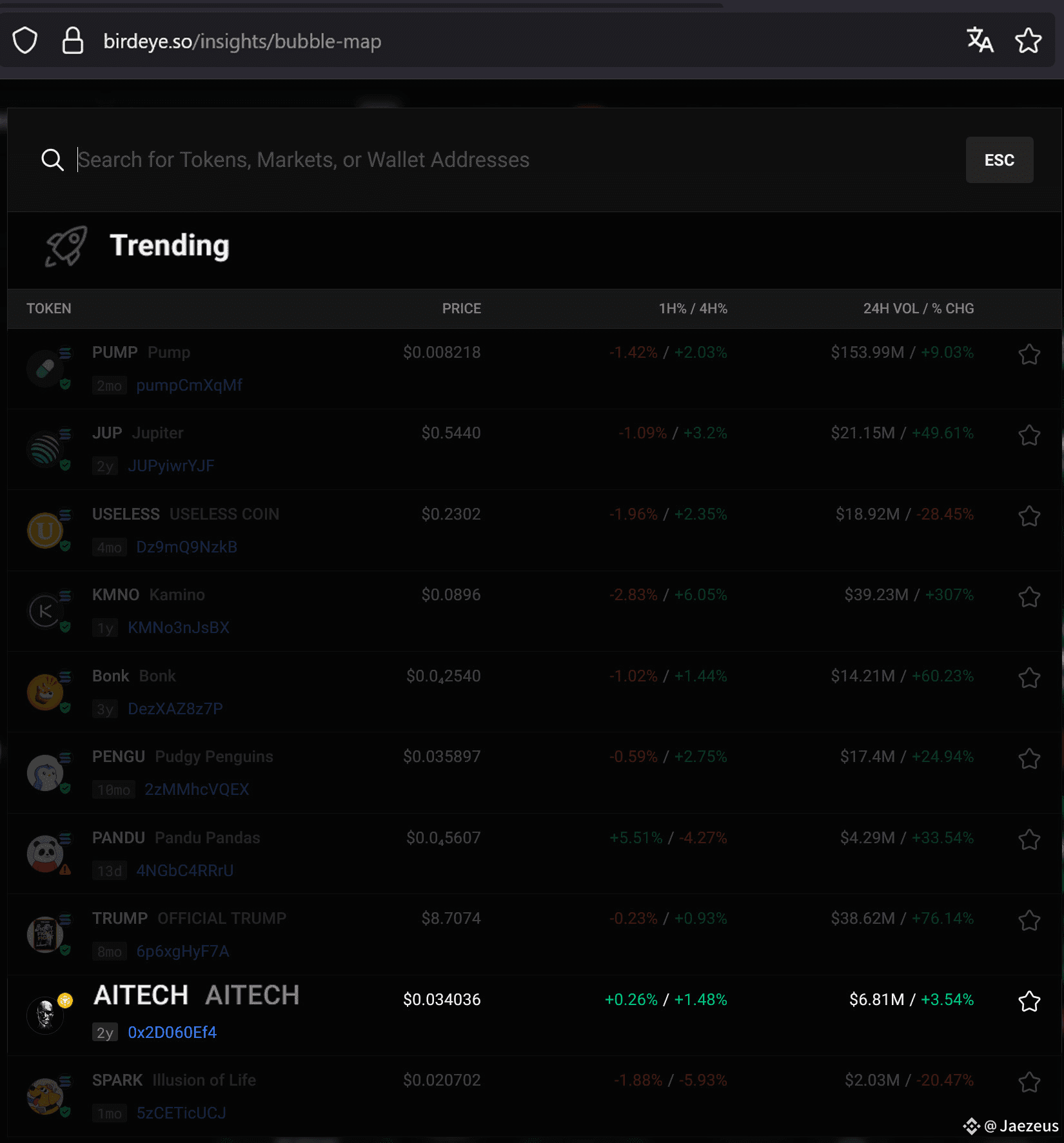Favorite the JUP Jupiter token star
Screen dimensions: 1064x1143
coord(1029,435)
